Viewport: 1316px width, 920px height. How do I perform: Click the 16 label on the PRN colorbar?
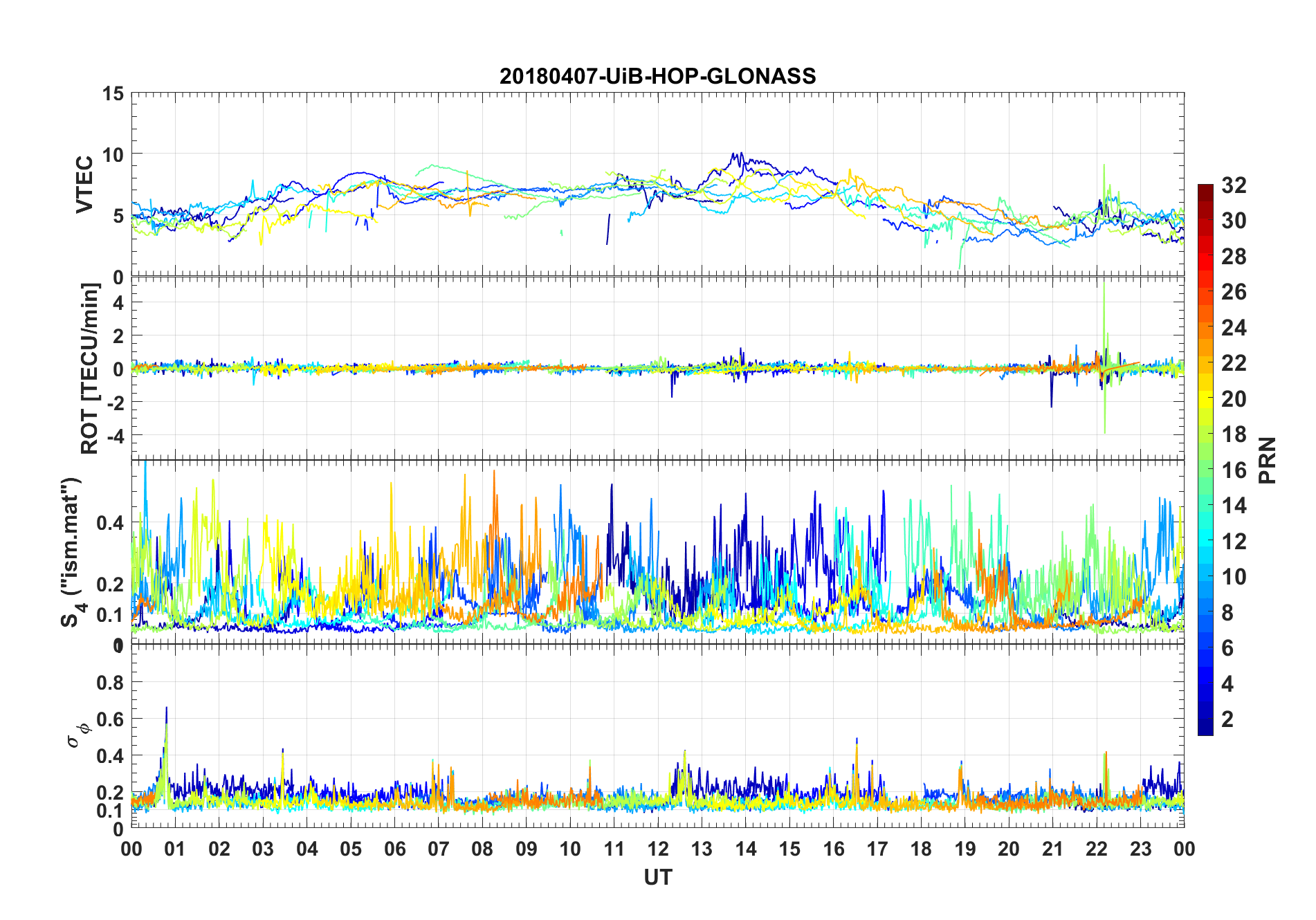pyautogui.click(x=1234, y=470)
